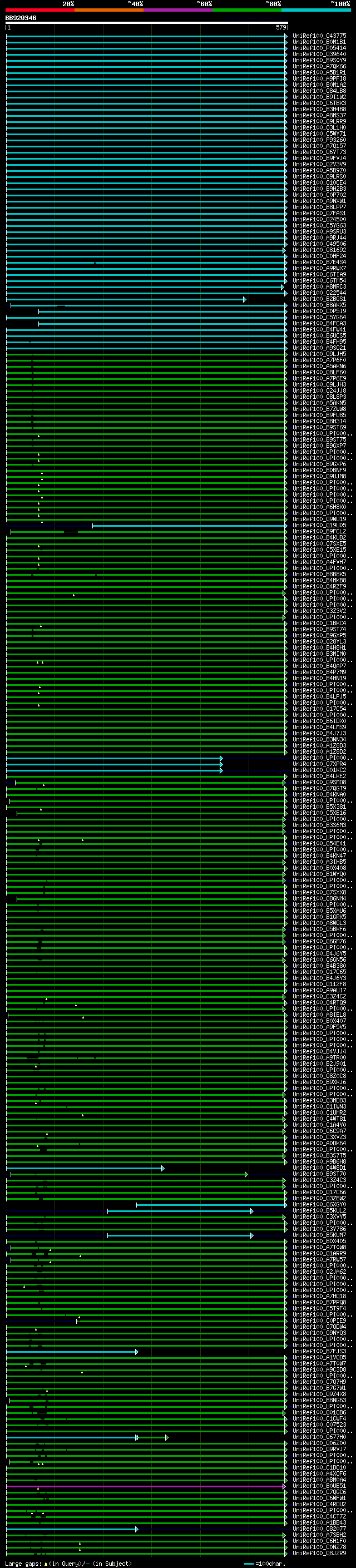Select label UniRef100_Q07523
This screenshot has width=356, height=1568.
tap(319, 1424)
